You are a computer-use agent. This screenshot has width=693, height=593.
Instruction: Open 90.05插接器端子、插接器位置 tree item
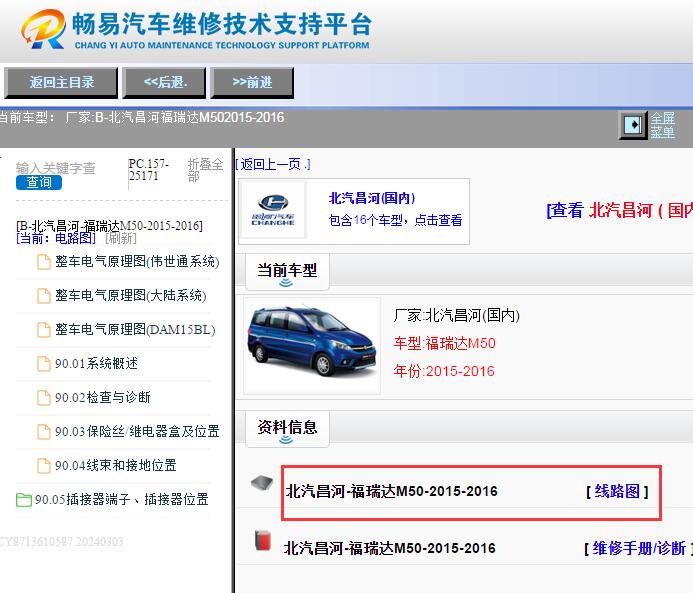tap(122, 500)
